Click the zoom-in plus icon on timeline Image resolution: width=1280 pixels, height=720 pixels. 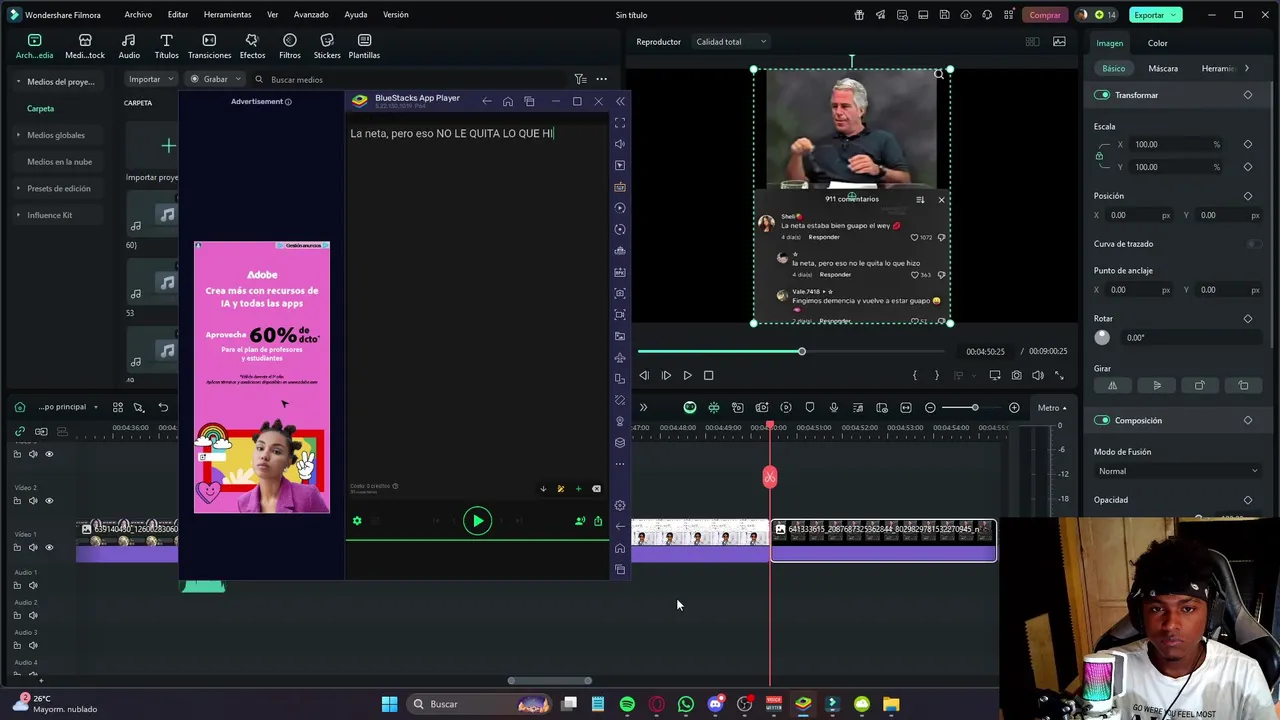[x=1014, y=407]
